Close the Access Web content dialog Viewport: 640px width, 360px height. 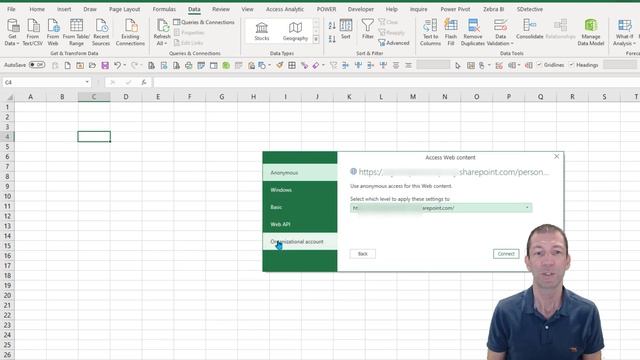[x=556, y=157]
